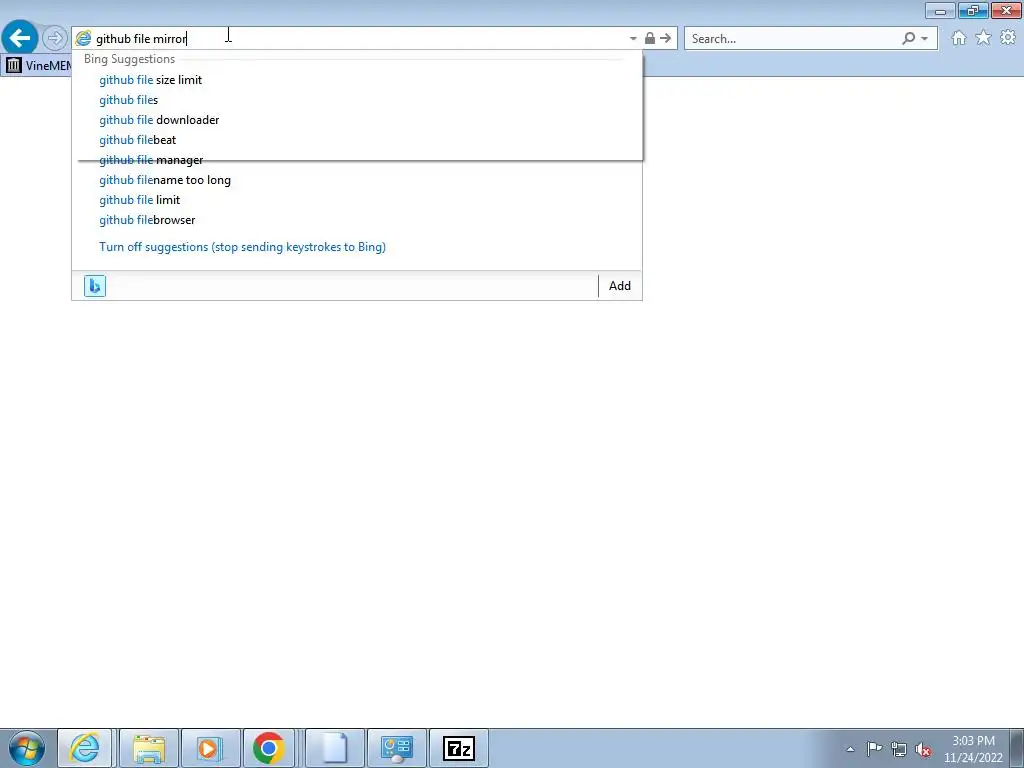Open the blank document taskbar icon
The width and height of the screenshot is (1024, 768).
pos(334,748)
